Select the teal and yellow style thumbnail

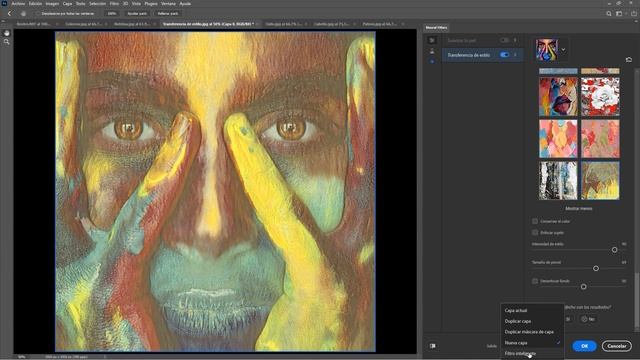tap(600, 180)
